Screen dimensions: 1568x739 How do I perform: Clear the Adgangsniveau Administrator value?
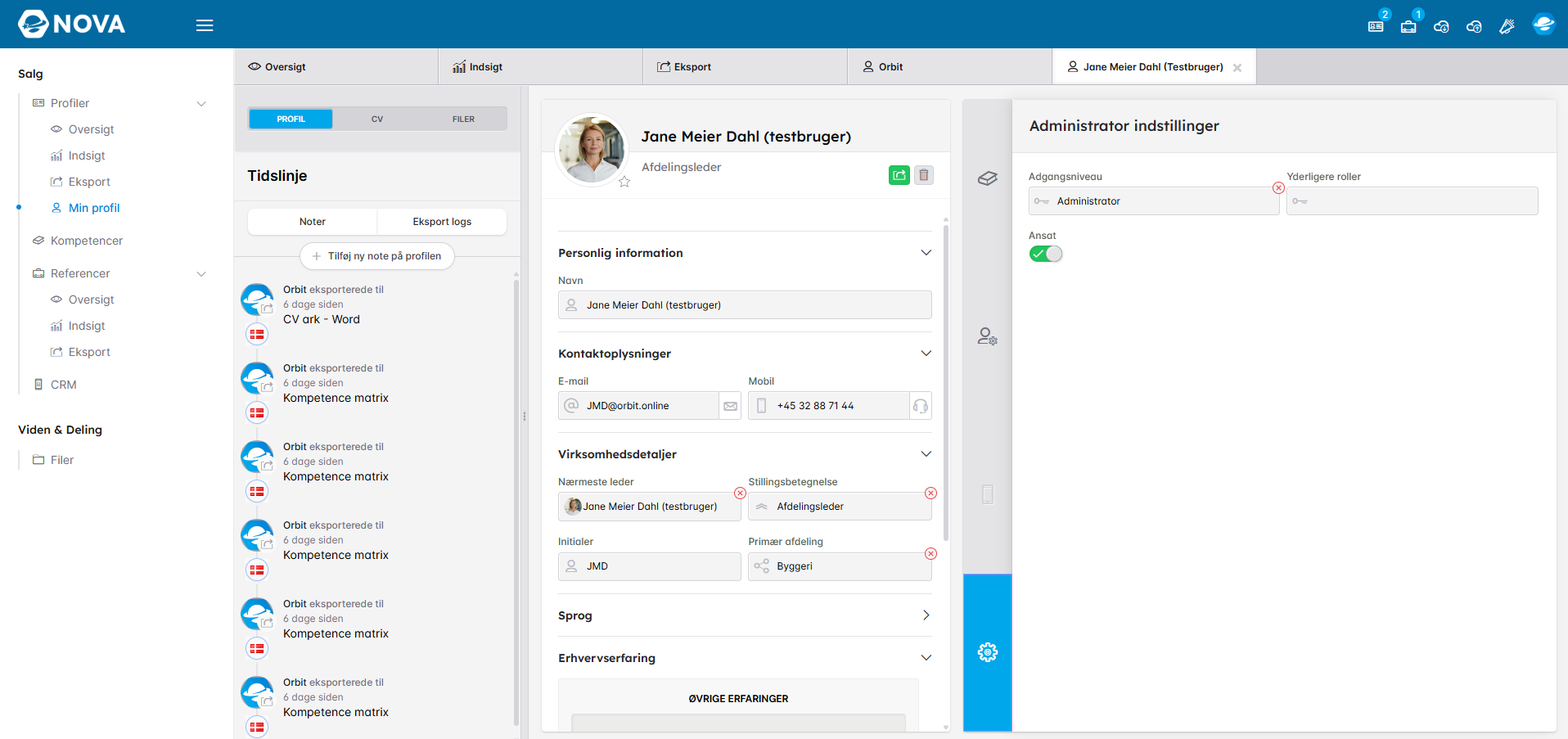point(1278,188)
